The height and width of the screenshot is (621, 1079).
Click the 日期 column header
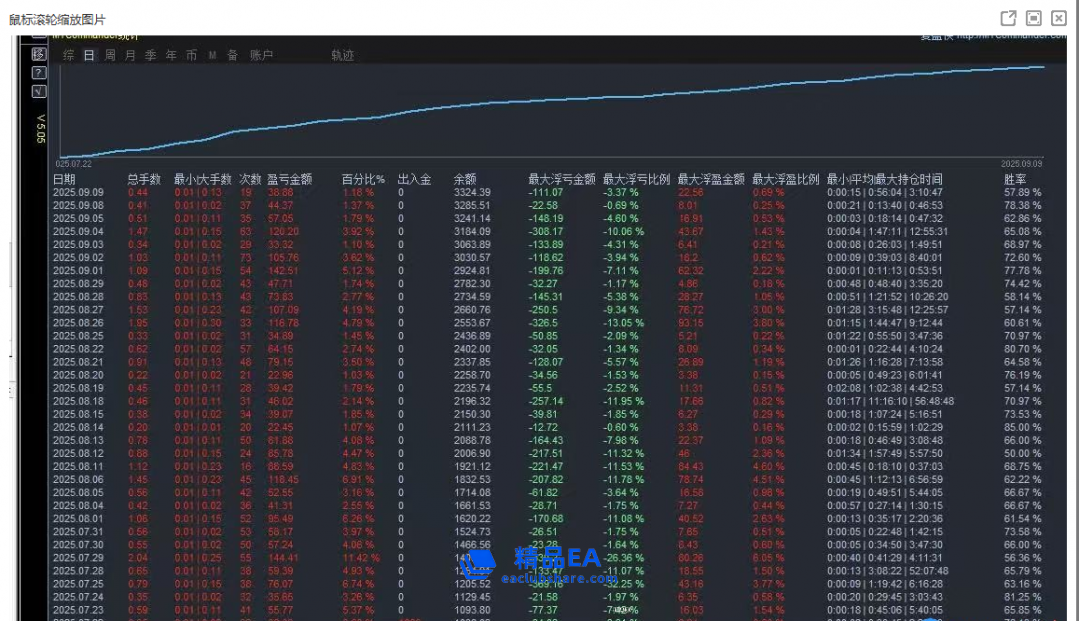64,180
